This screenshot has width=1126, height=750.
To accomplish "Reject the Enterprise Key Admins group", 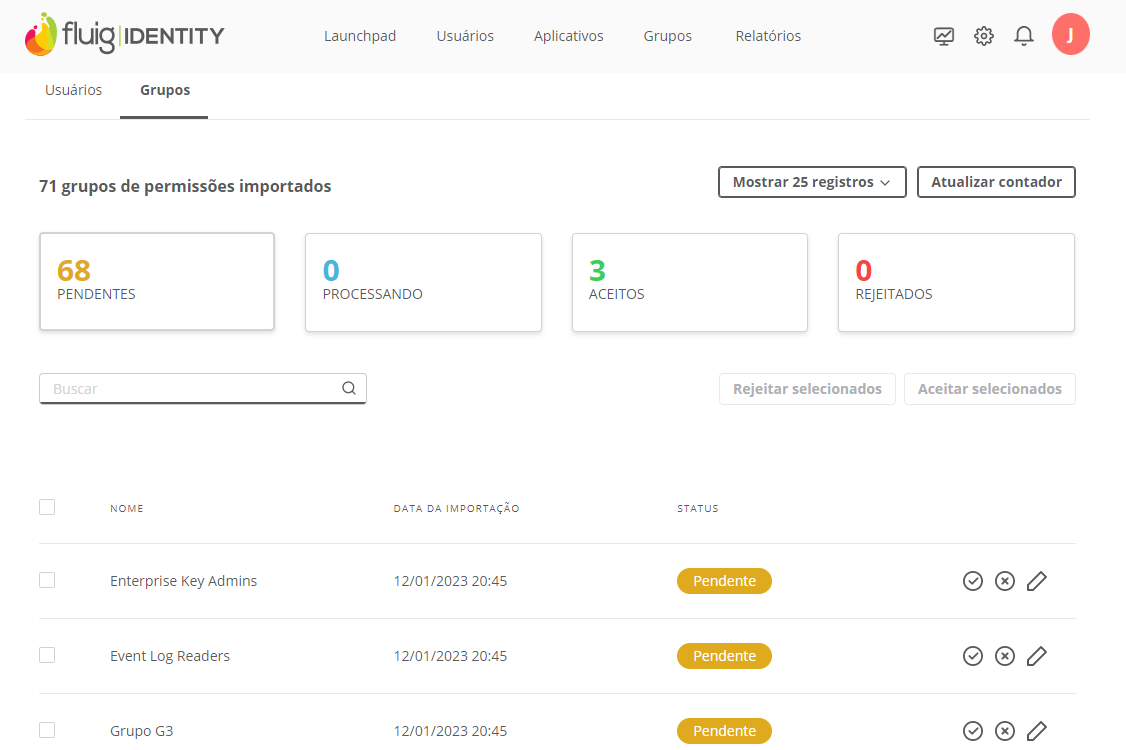I will (1005, 581).
